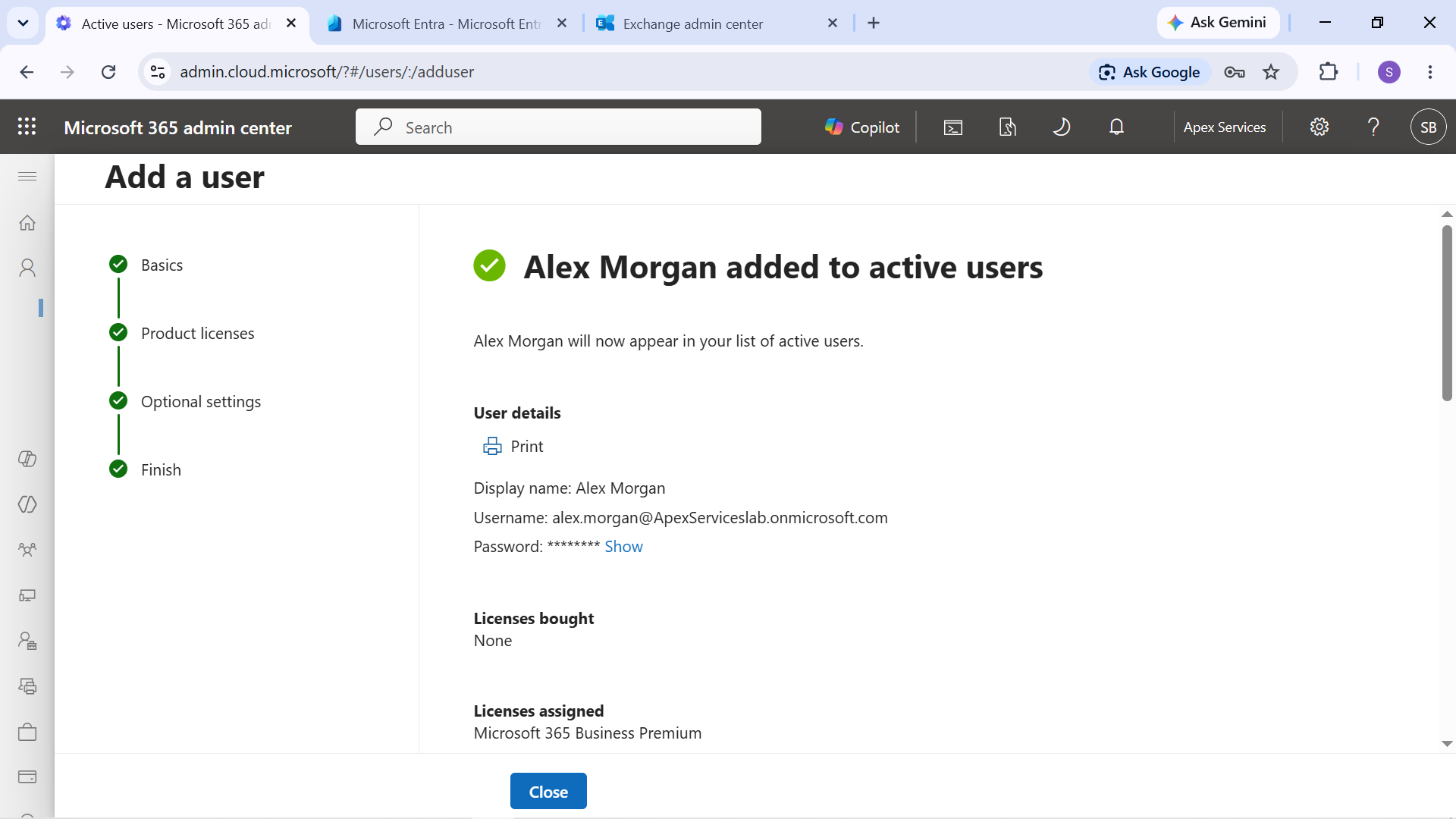The width and height of the screenshot is (1456, 819).
Task: Switch to the Microsoft Entra browser tab
Action: pyautogui.click(x=446, y=24)
